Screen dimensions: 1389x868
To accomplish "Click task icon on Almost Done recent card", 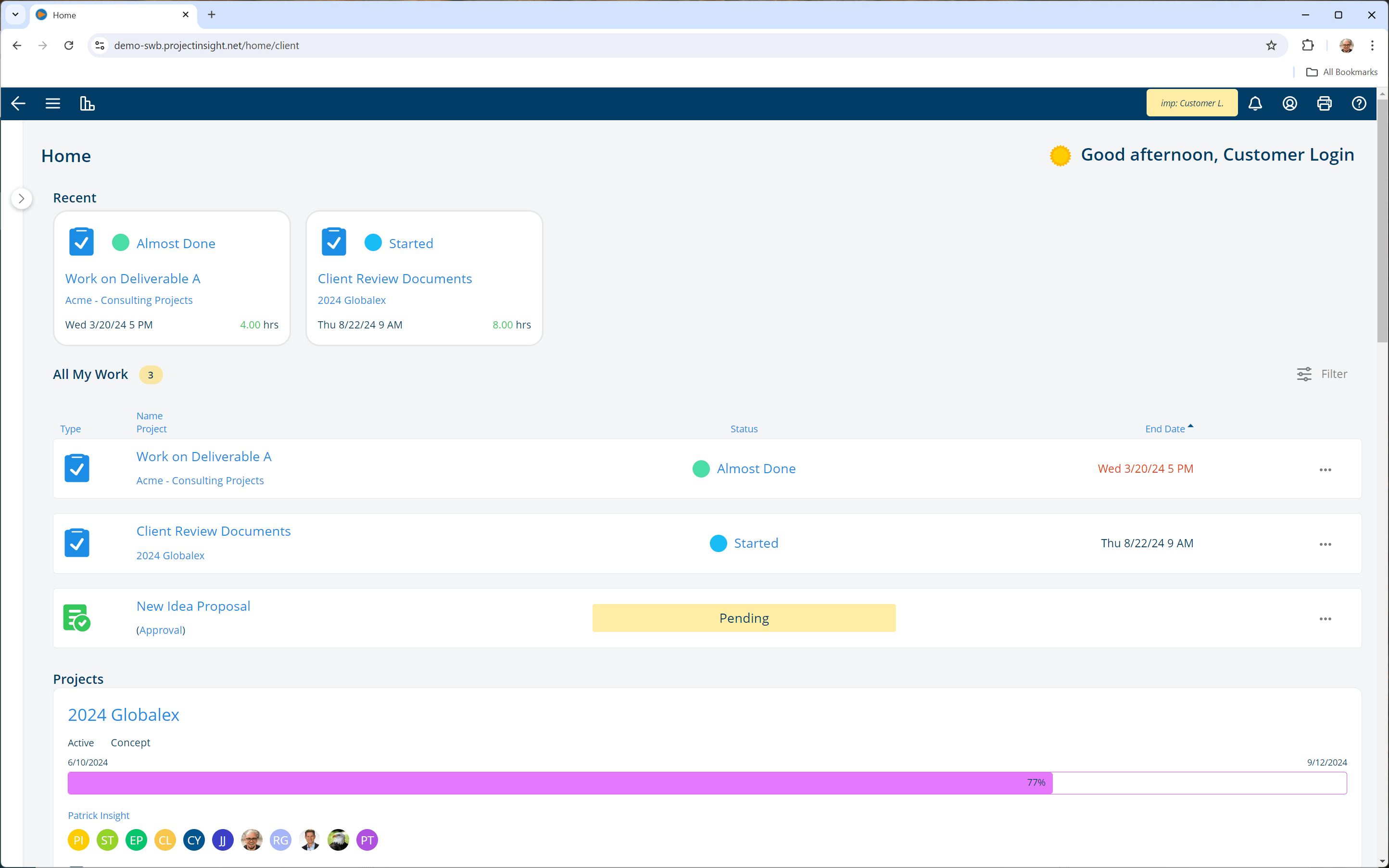I will pyautogui.click(x=81, y=242).
